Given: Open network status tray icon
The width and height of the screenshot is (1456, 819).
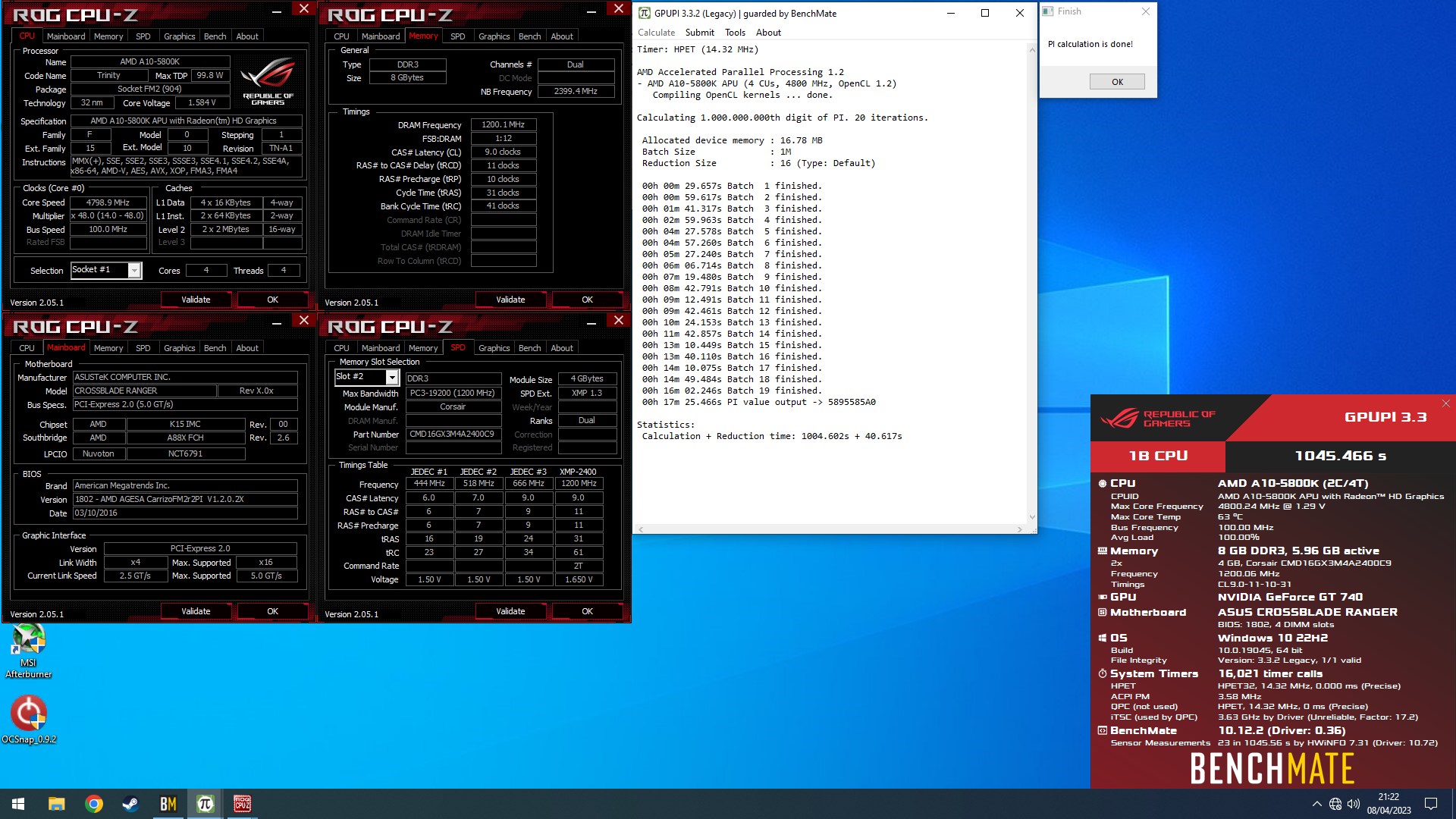Looking at the screenshot, I should click(x=1335, y=804).
